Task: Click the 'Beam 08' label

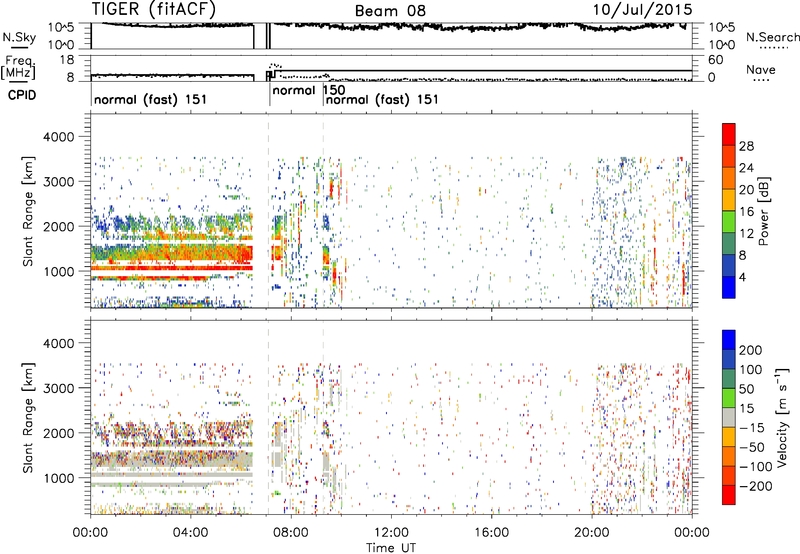Action: click(390, 11)
